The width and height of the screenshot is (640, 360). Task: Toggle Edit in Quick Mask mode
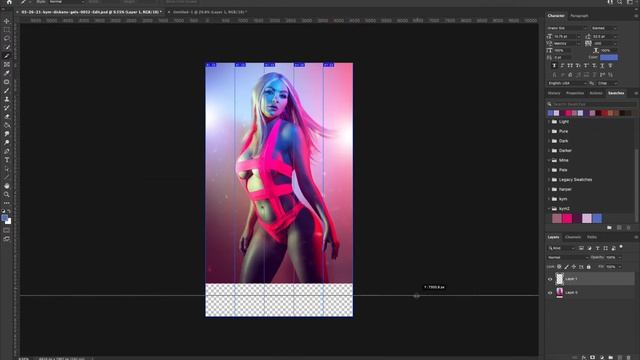tap(7, 230)
